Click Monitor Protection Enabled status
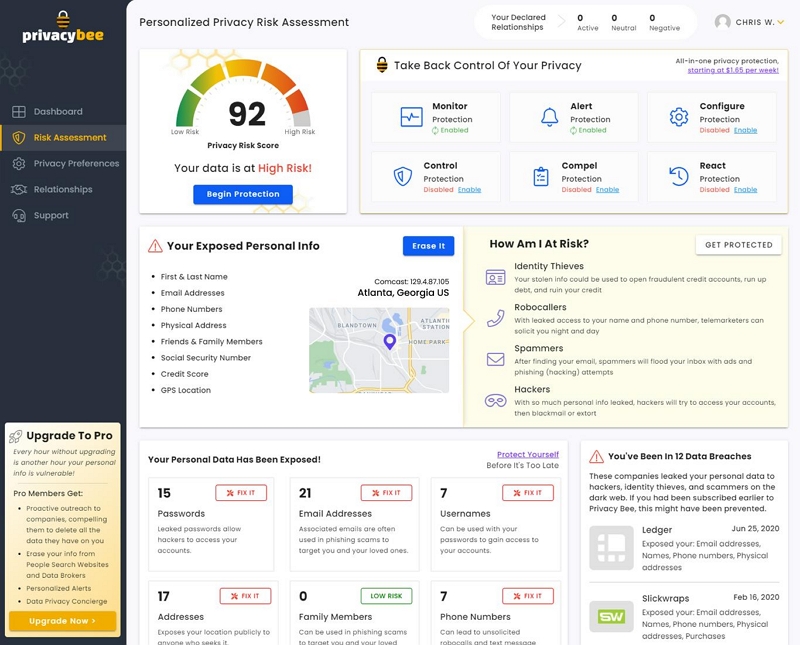The width and height of the screenshot is (800, 645). tap(450, 131)
